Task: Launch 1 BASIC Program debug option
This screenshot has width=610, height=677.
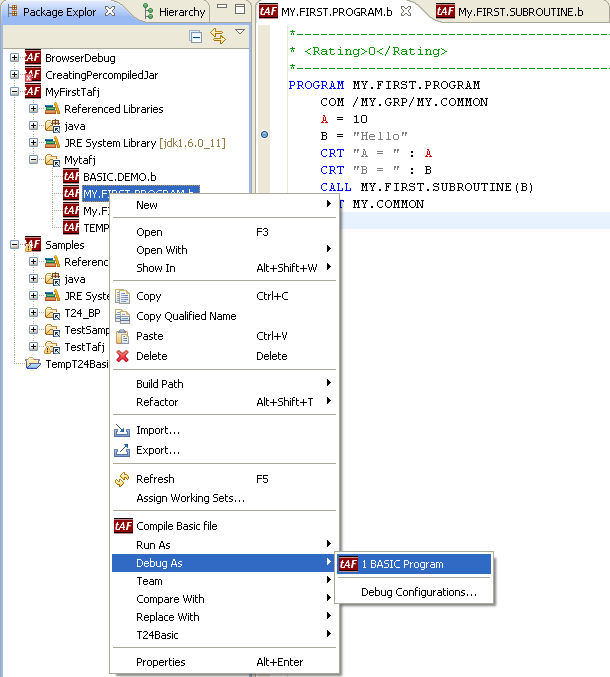Action: pos(402,564)
